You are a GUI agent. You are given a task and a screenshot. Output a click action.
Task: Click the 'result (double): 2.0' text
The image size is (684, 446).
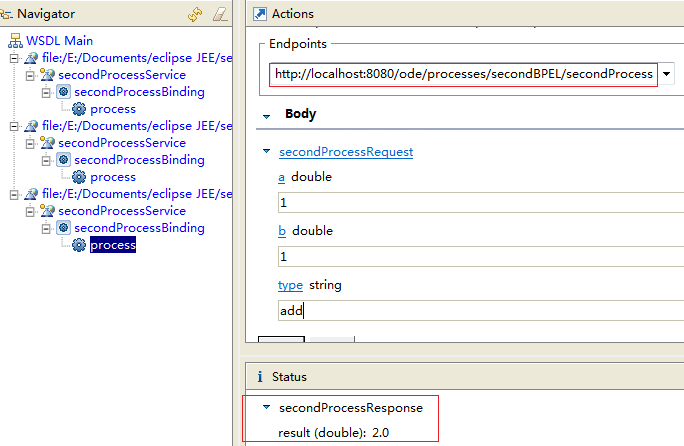333,433
